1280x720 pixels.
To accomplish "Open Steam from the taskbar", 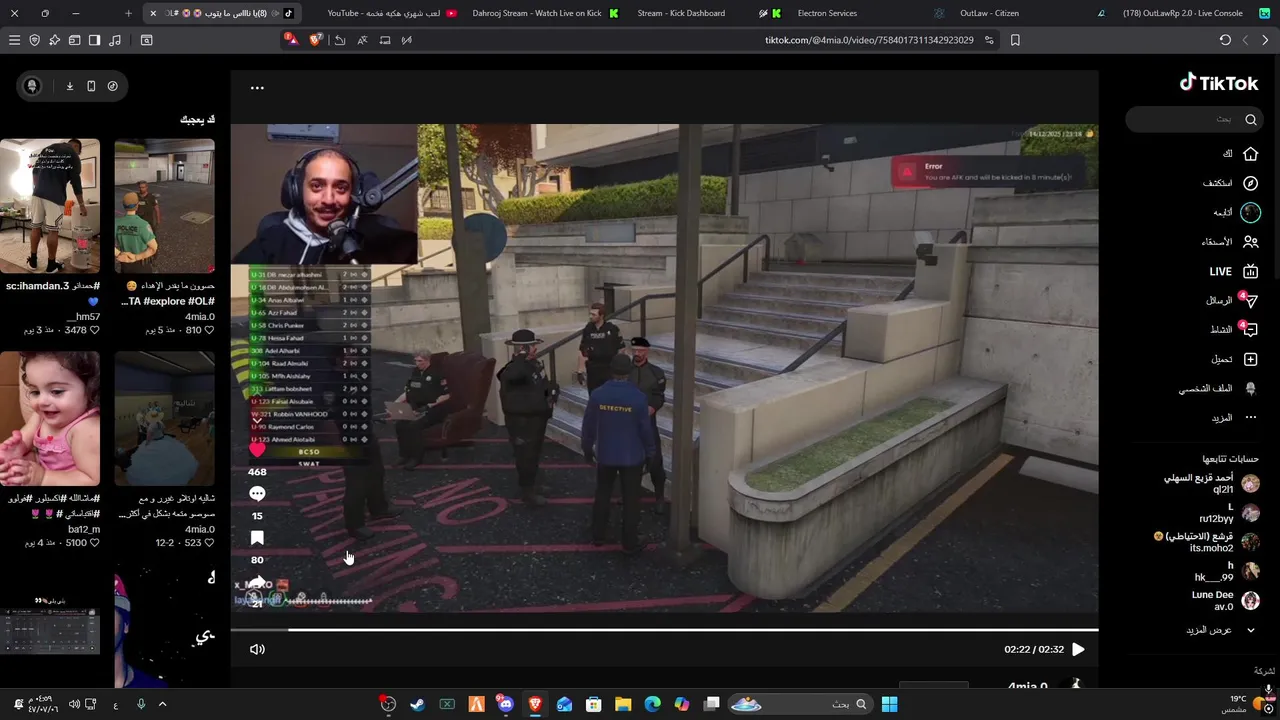I will [417, 704].
